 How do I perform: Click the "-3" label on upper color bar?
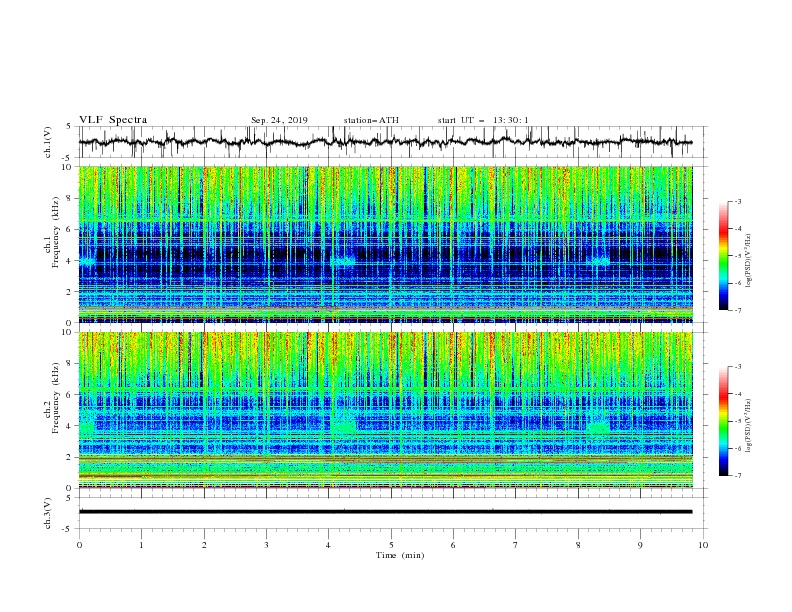click(737, 201)
